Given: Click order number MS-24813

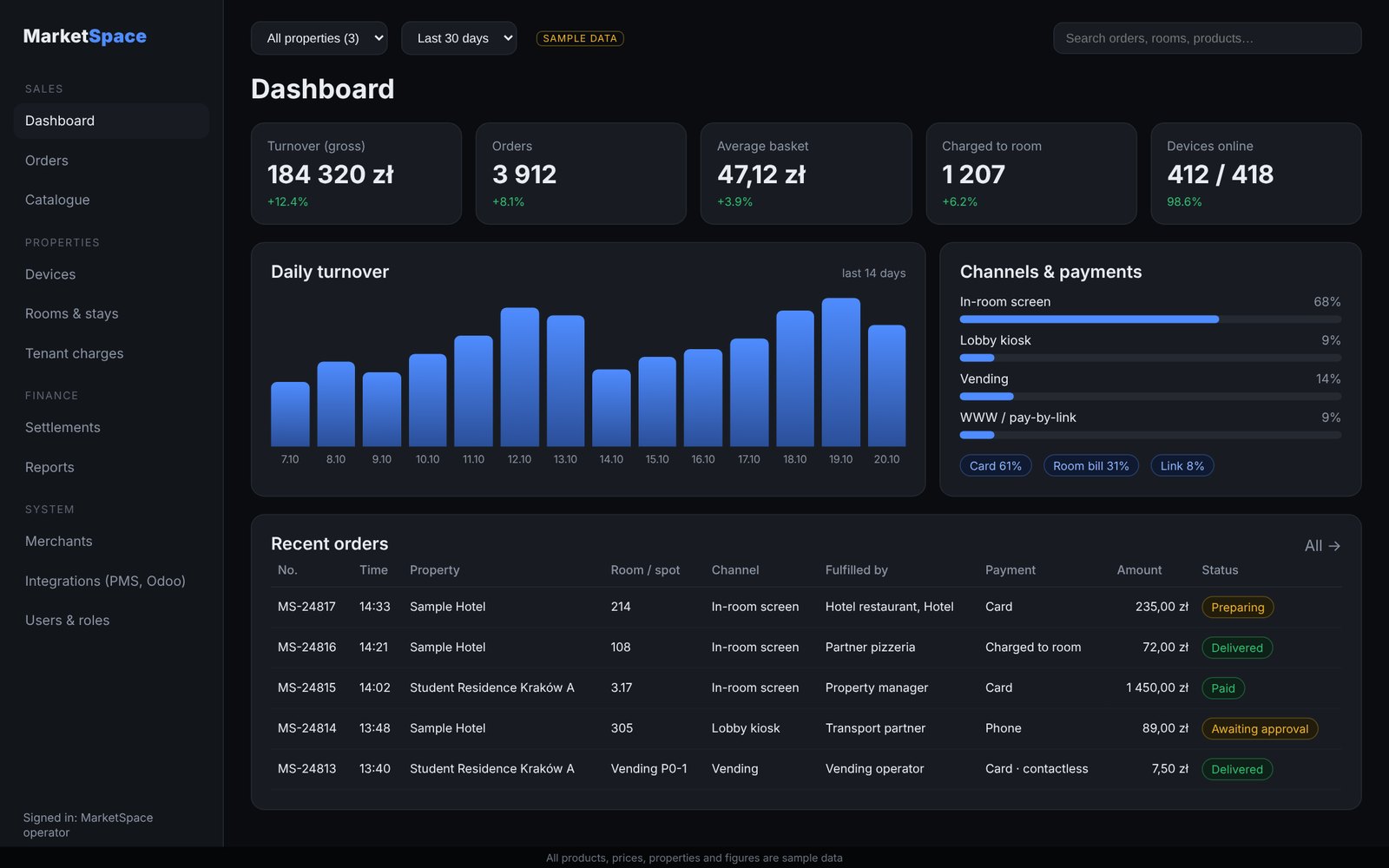Looking at the screenshot, I should tap(306, 769).
